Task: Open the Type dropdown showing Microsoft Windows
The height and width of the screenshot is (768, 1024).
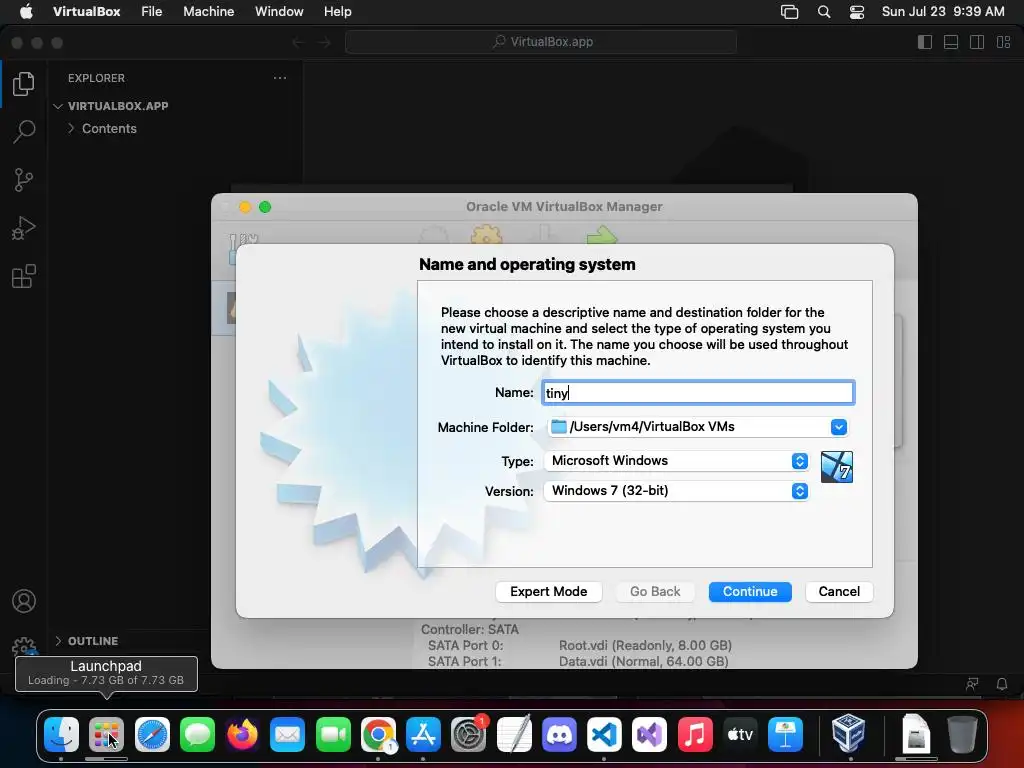Action: (676, 461)
